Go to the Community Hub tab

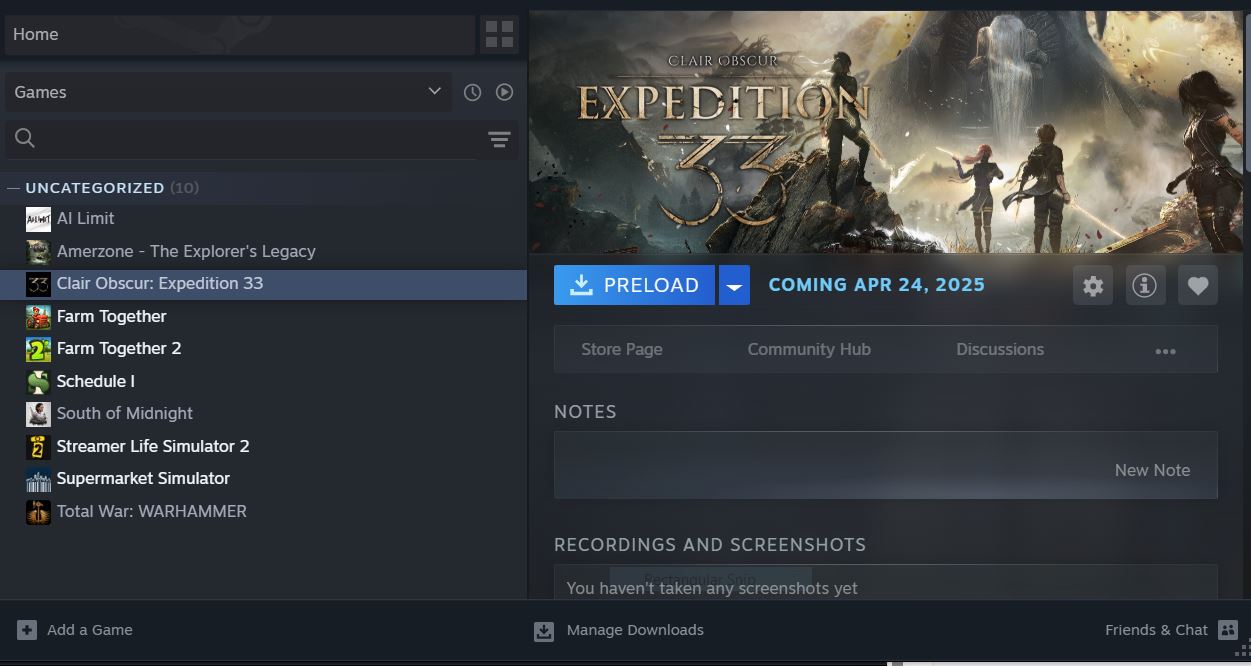pos(809,350)
